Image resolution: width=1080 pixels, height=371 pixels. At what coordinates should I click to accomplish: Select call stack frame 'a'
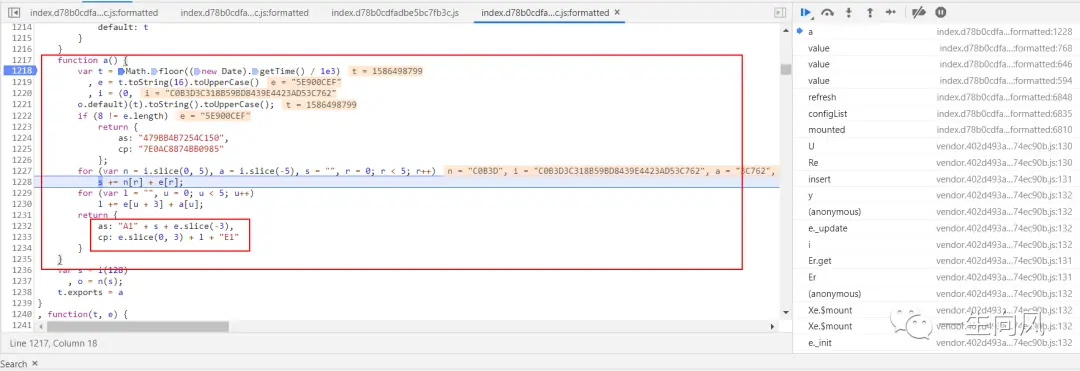click(x=937, y=32)
